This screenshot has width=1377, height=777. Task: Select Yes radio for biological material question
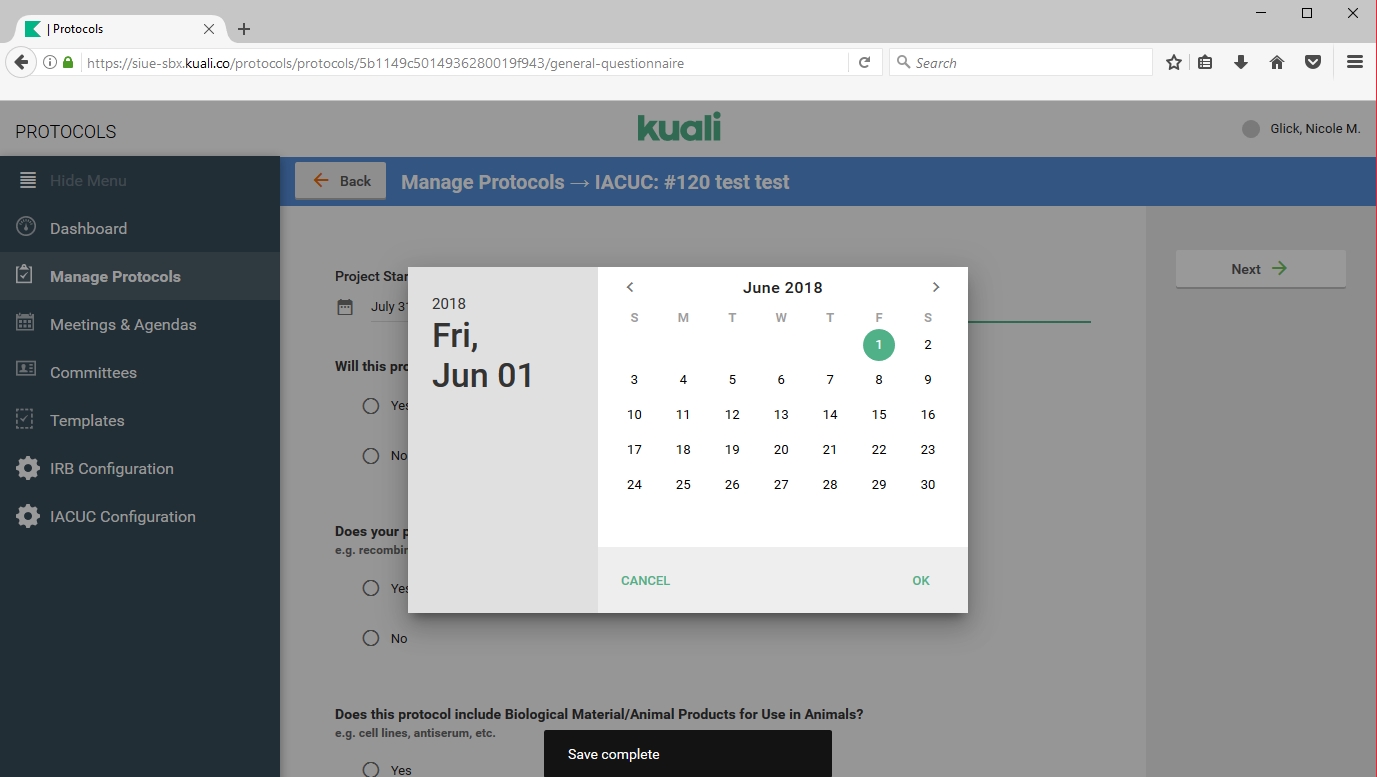click(371, 769)
